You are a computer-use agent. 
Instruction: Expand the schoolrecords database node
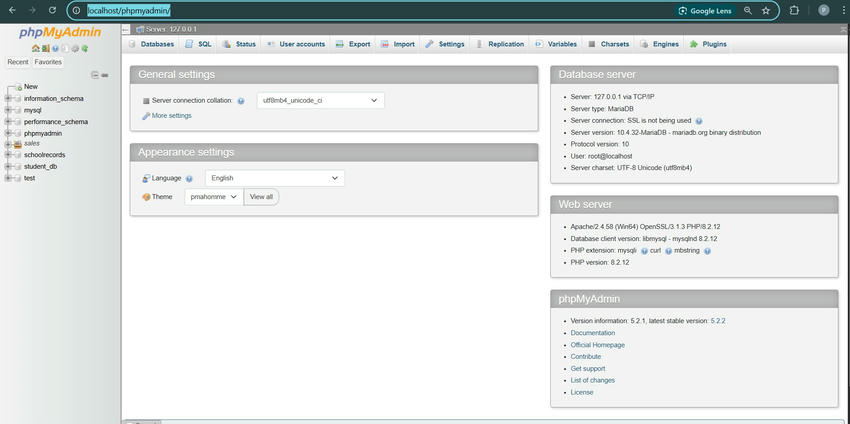coord(8,155)
